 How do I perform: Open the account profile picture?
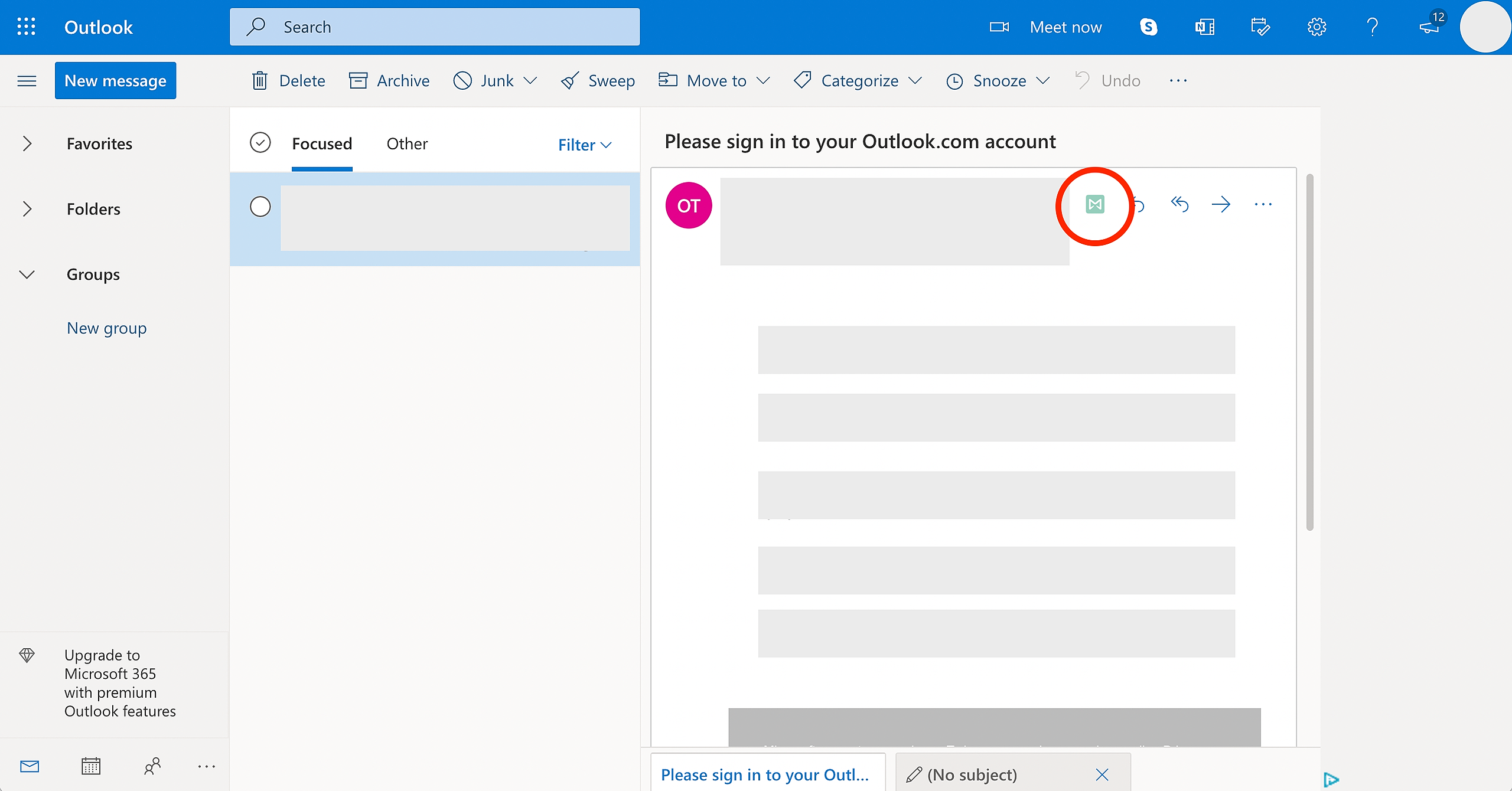click(x=1485, y=27)
